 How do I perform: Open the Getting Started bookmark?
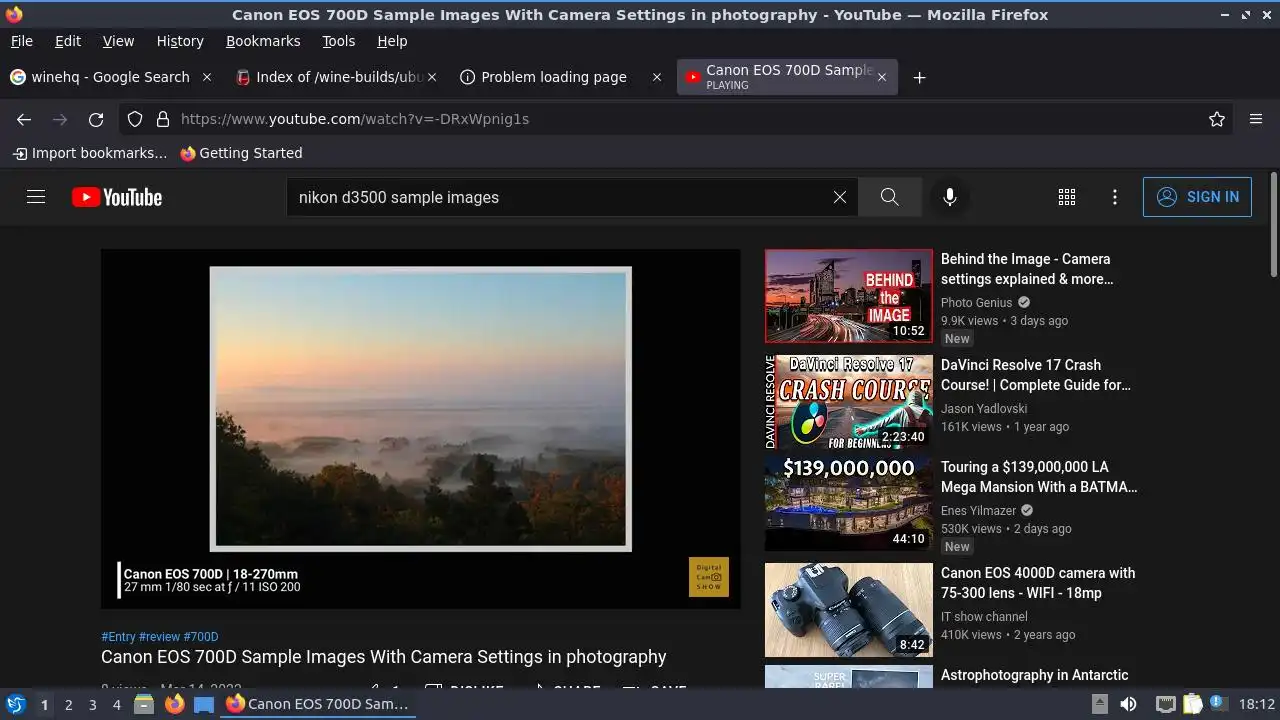pyautogui.click(x=241, y=153)
